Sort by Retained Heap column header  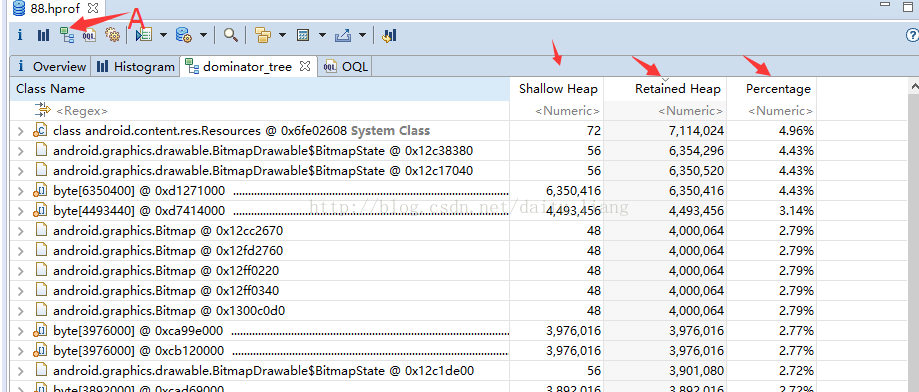point(665,89)
